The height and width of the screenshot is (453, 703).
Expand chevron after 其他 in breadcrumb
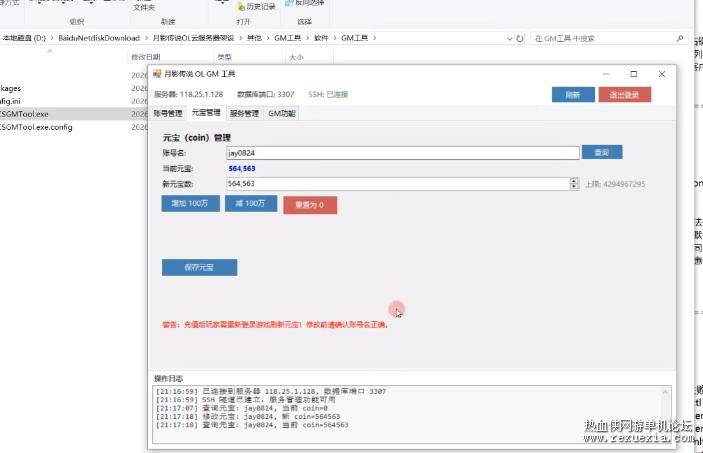point(268,38)
